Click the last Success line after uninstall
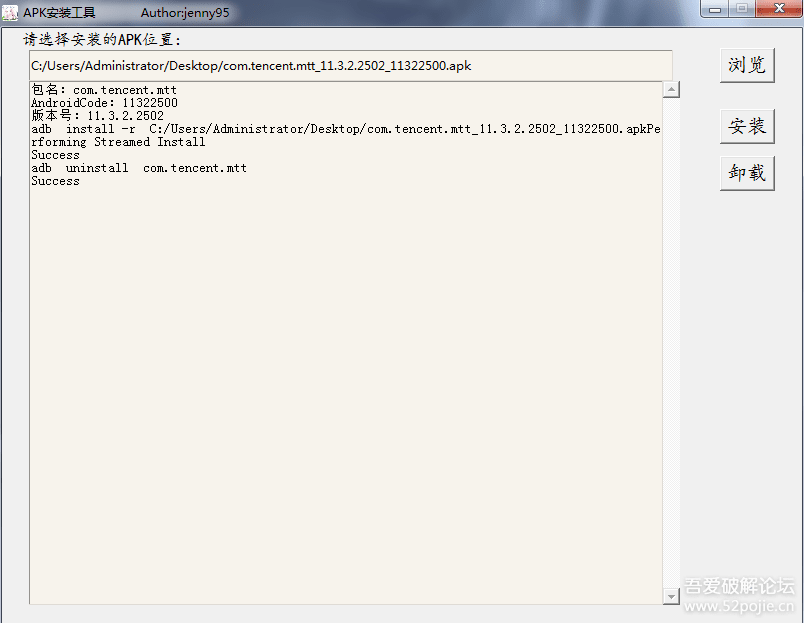804x623 pixels. coord(55,181)
